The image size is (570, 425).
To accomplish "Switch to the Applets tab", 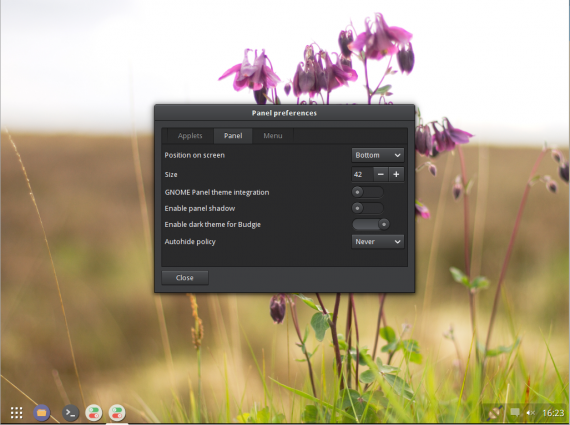I will point(190,136).
